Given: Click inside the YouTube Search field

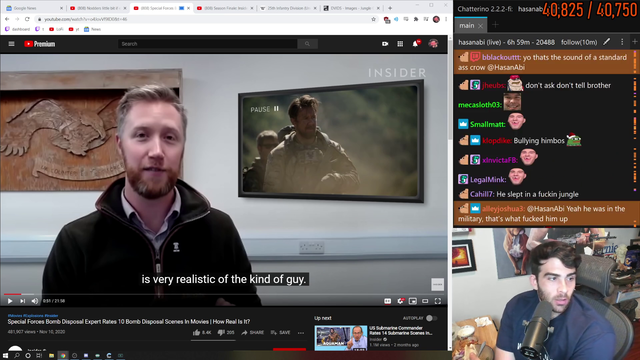Looking at the screenshot, I should [x=207, y=44].
